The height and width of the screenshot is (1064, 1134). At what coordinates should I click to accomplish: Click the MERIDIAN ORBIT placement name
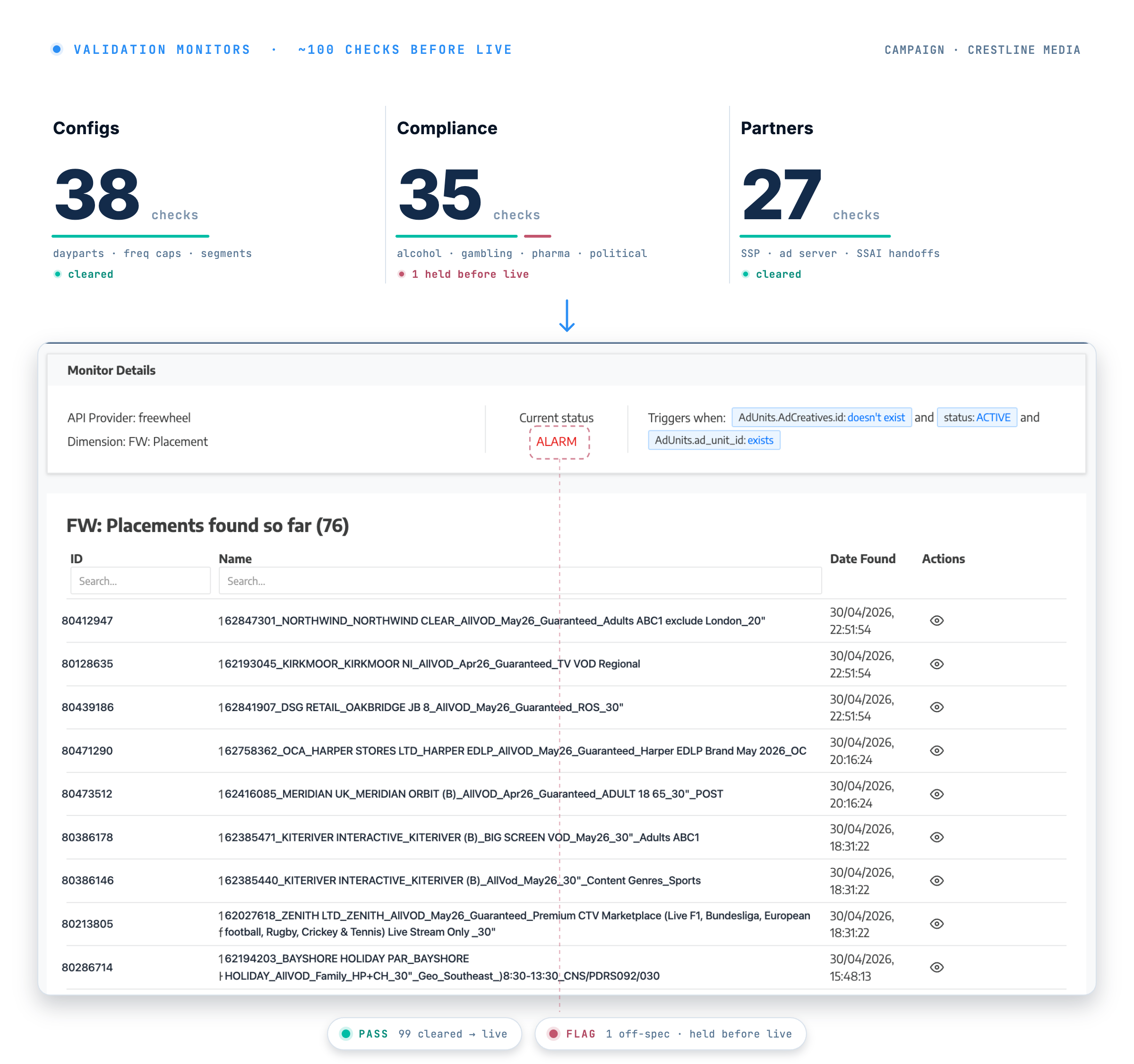tap(471, 794)
